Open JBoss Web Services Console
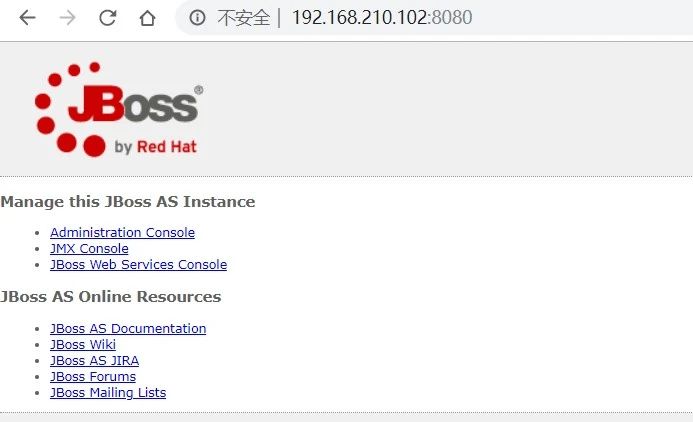 [138, 264]
